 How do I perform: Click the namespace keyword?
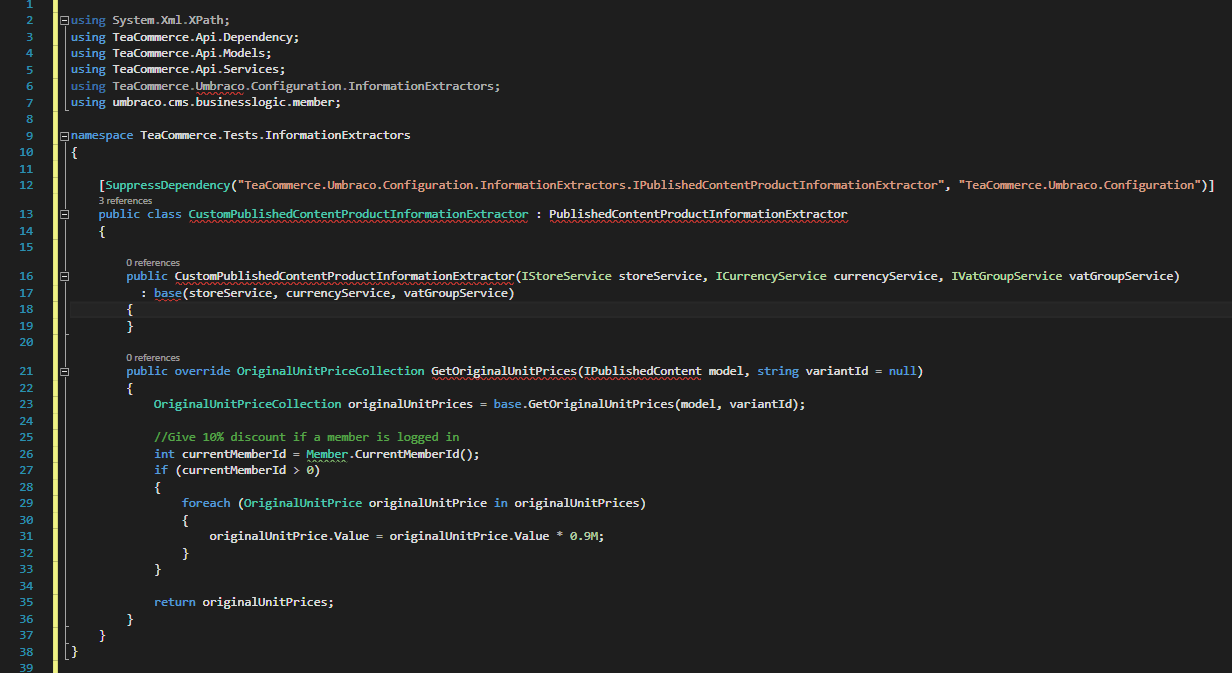click(102, 135)
